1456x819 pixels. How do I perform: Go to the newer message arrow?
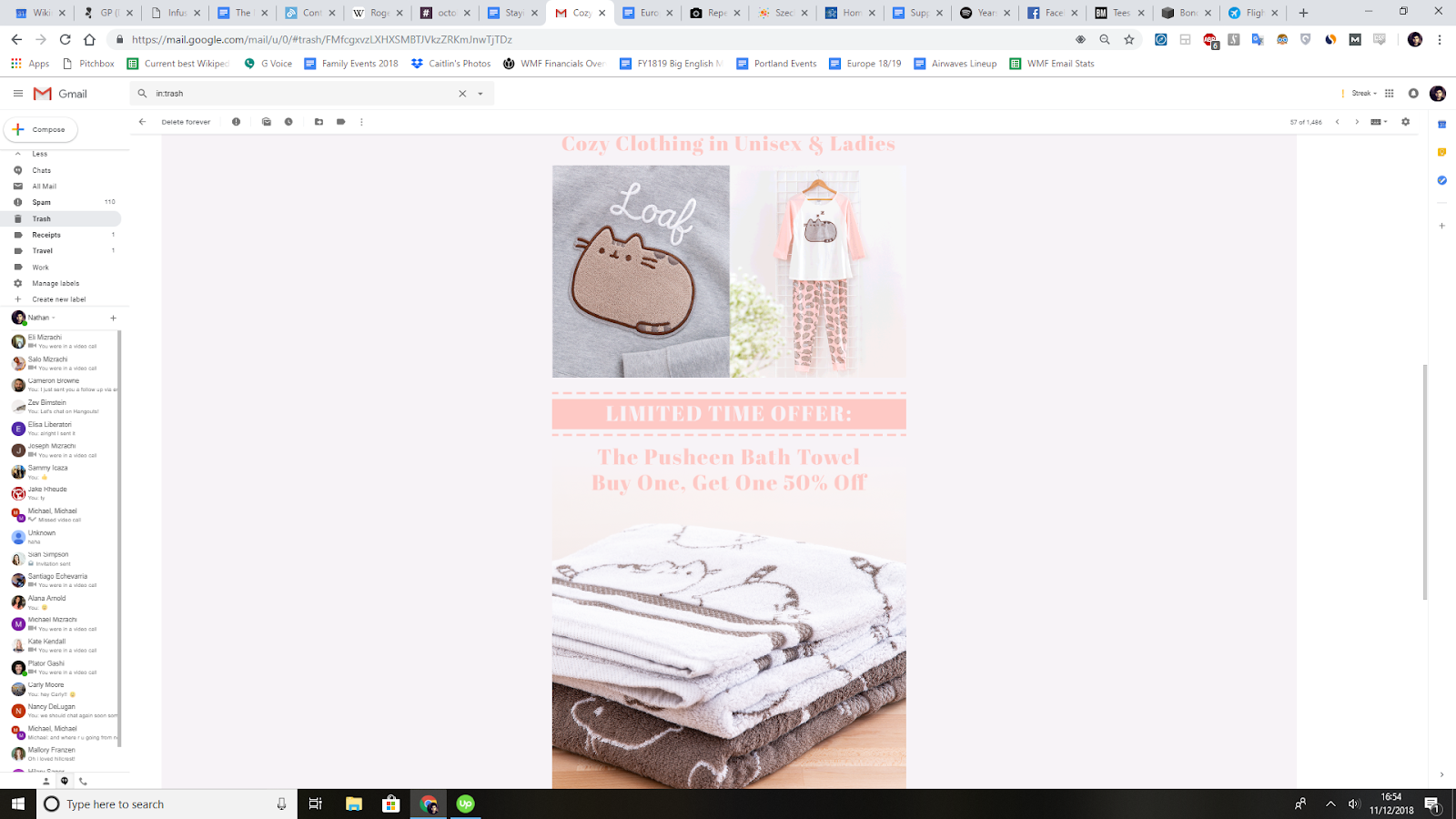pos(1337,122)
